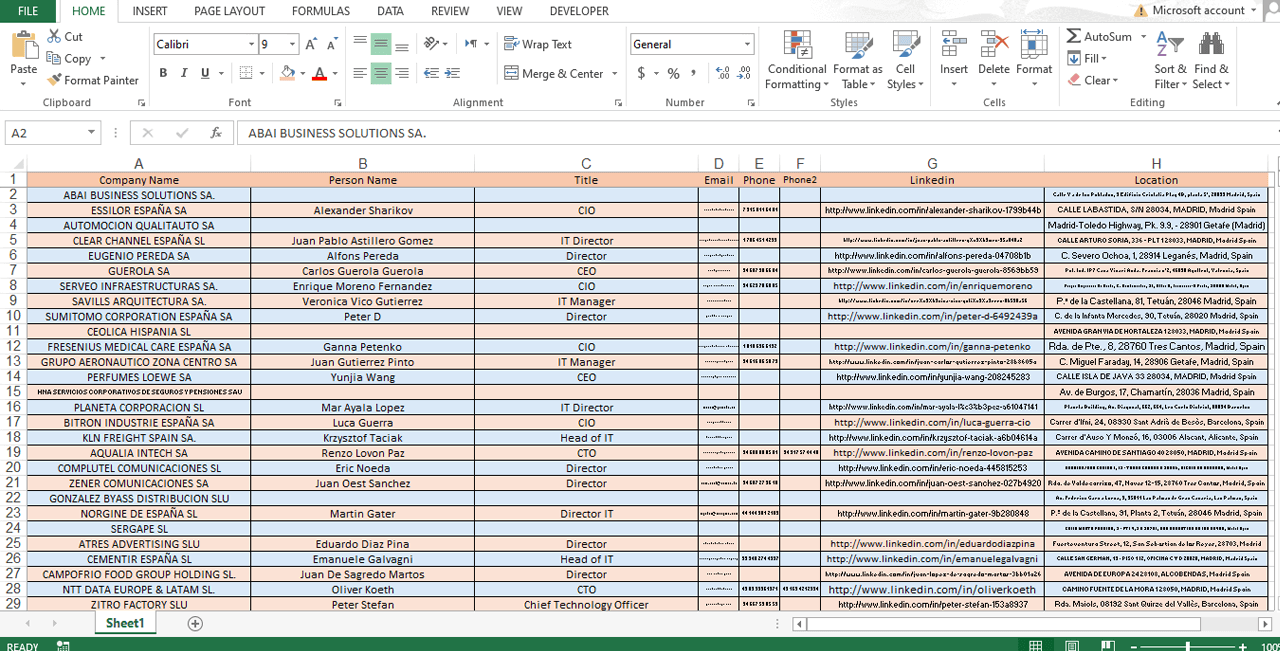
Task: Toggle Wrap Text for the cell
Action: pyautogui.click(x=537, y=44)
